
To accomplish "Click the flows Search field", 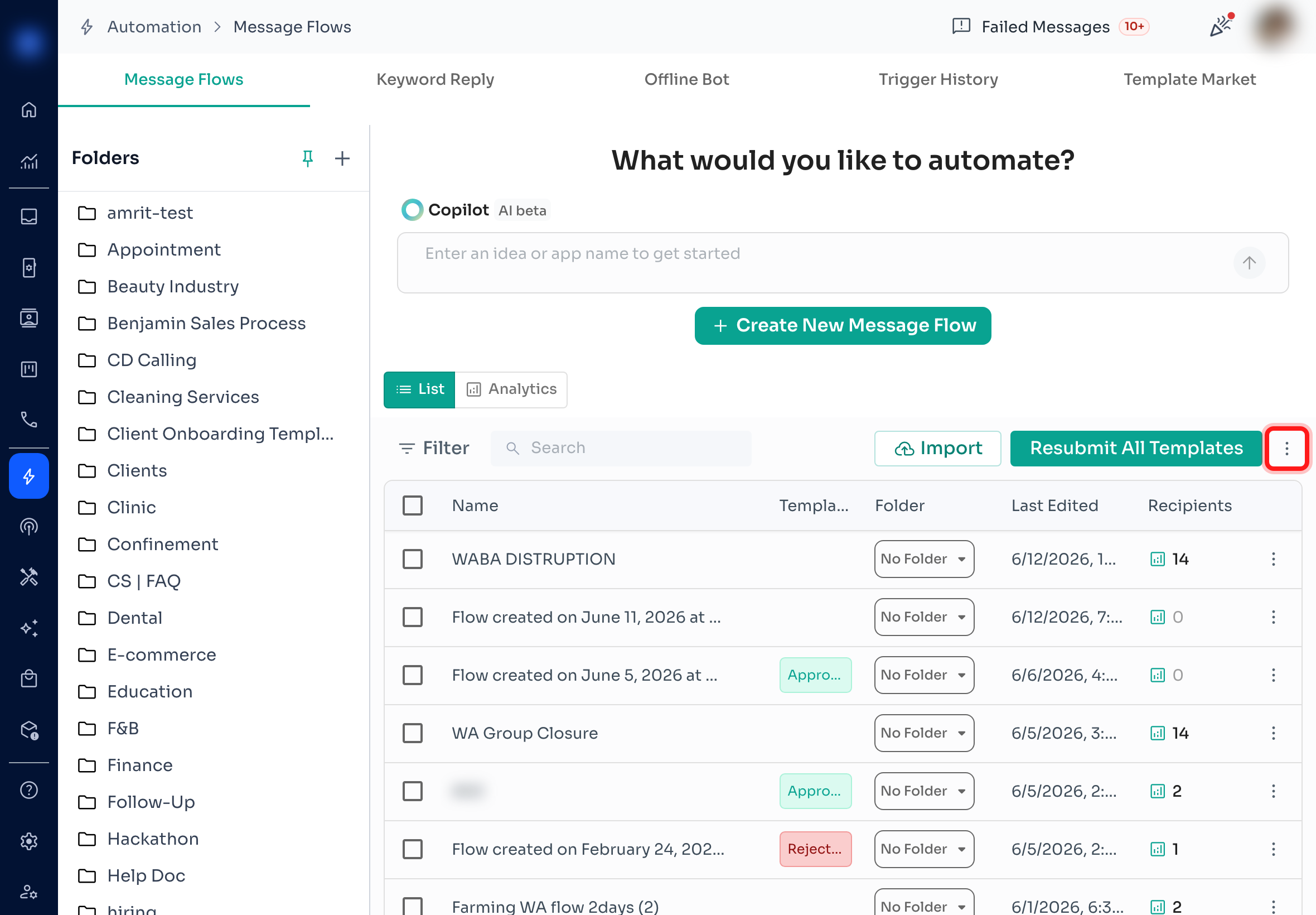I will [x=621, y=448].
